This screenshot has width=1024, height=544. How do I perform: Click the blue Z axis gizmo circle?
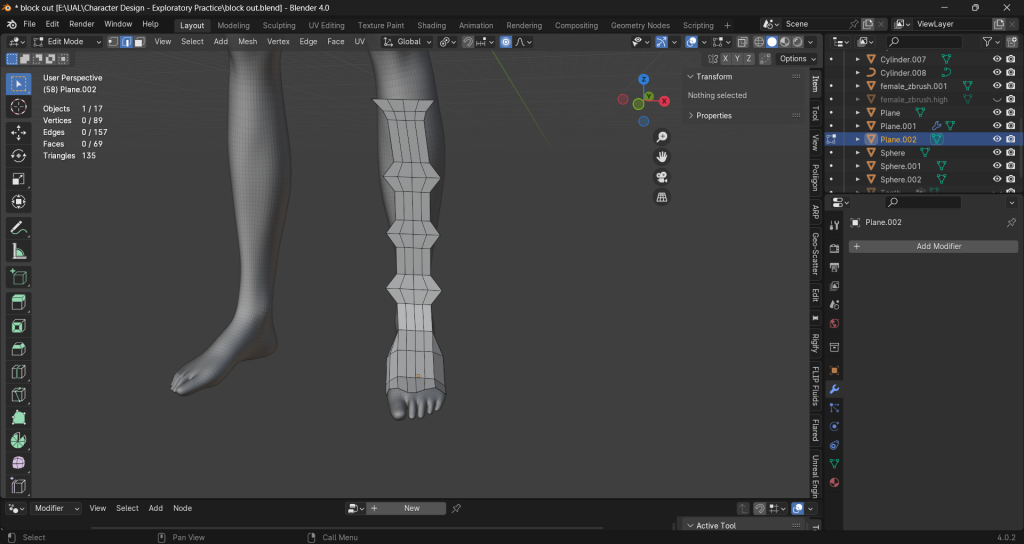pyautogui.click(x=644, y=80)
